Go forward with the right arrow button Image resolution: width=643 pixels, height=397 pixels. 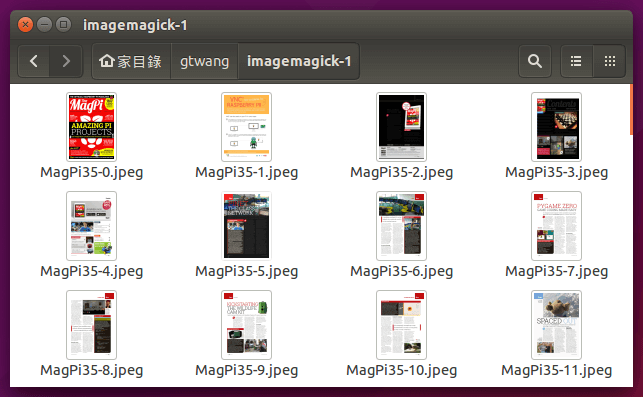[66, 61]
